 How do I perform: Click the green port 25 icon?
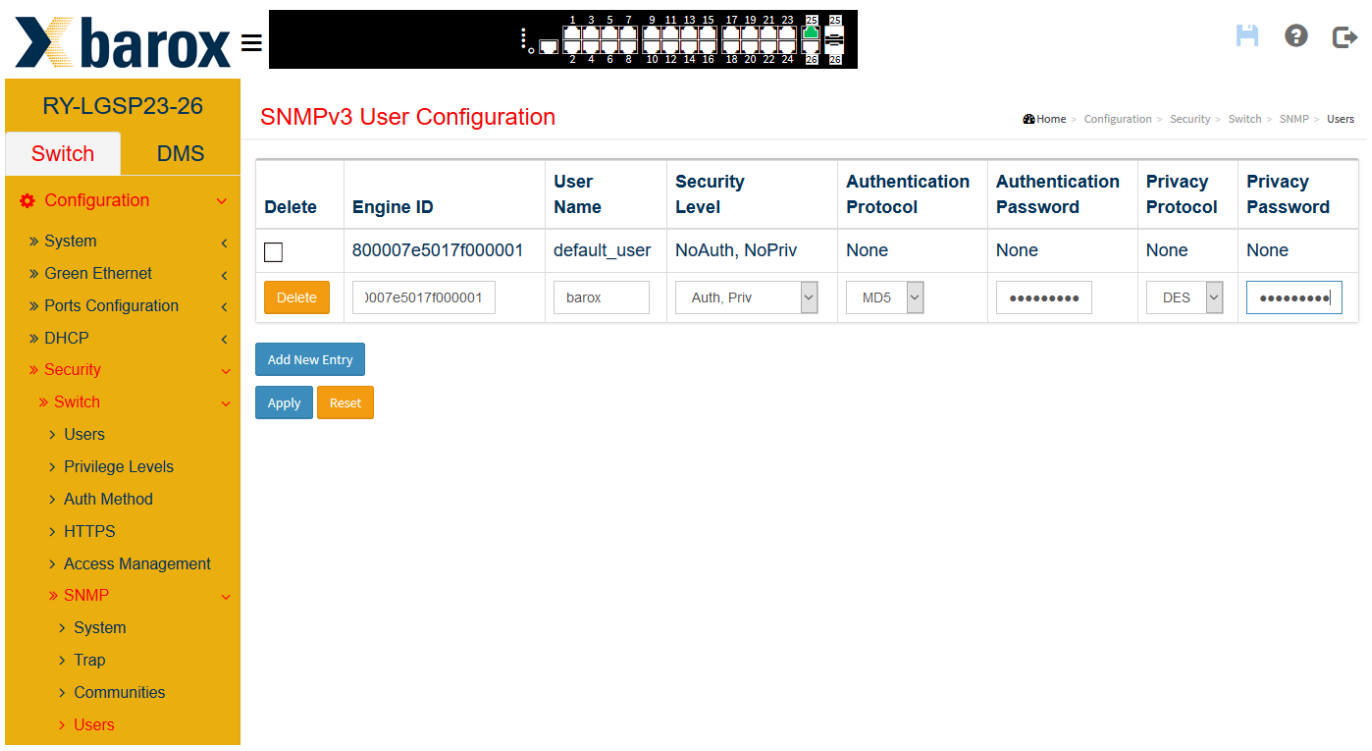pos(810,33)
